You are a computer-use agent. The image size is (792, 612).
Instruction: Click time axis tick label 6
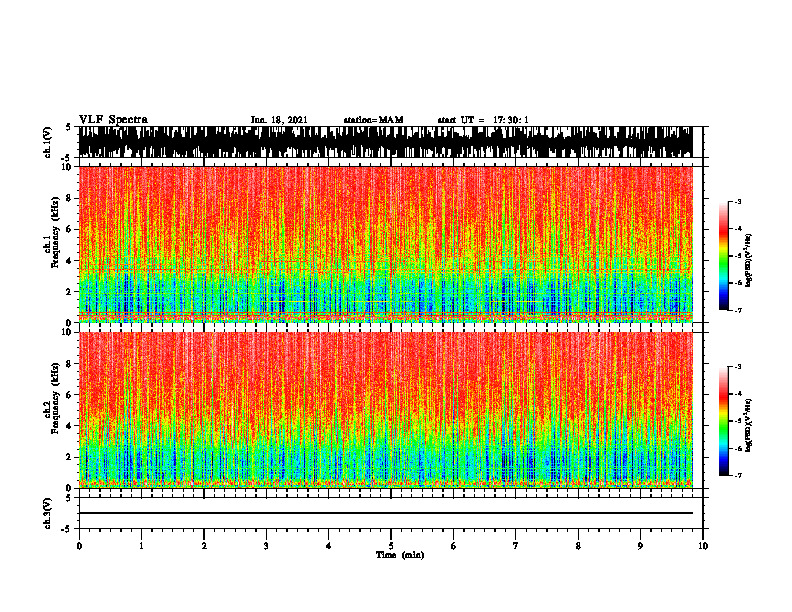[454, 546]
